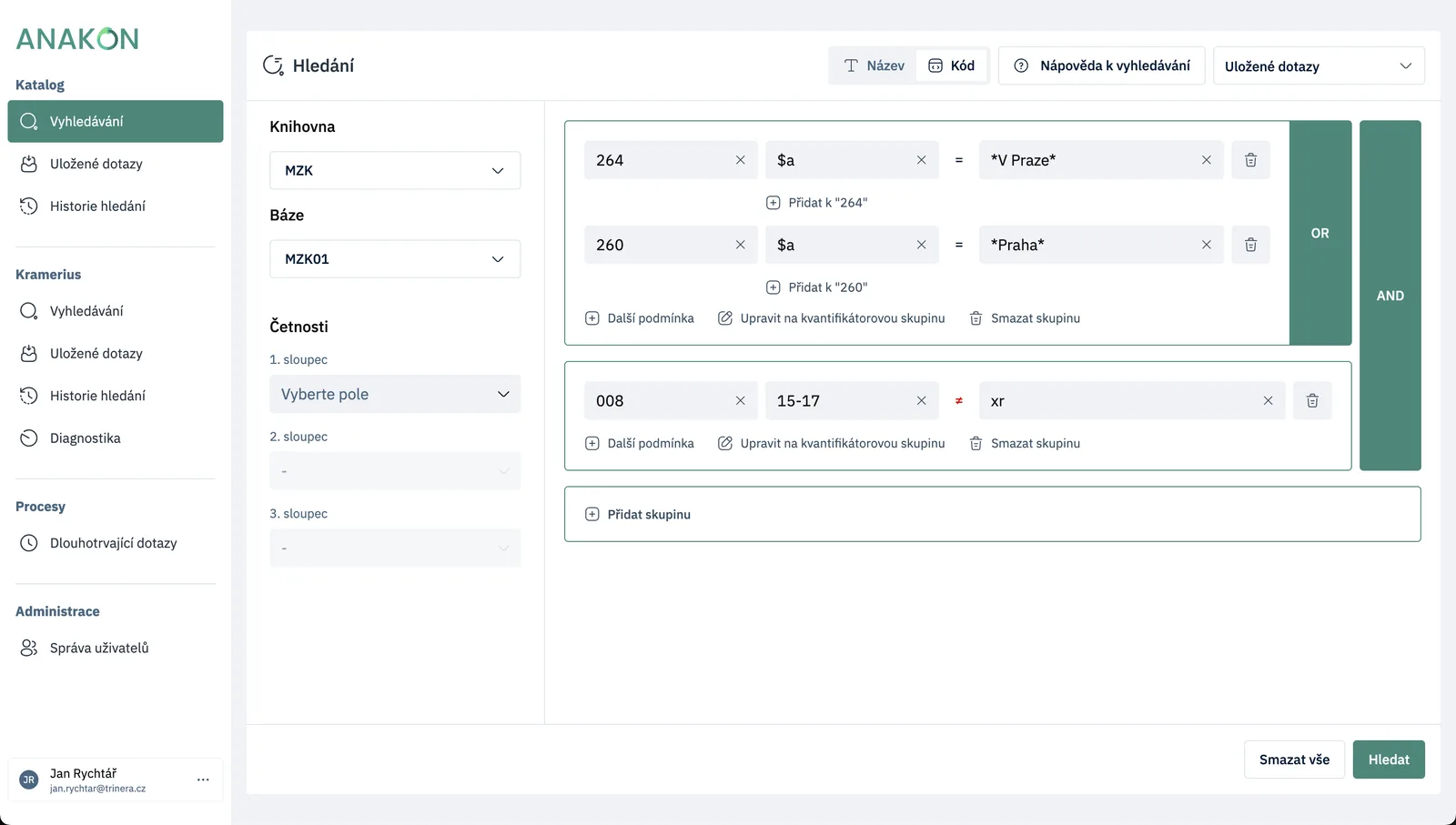The height and width of the screenshot is (825, 1456).
Task: Open Kramerius Historie hledání in sidebar
Action: [116, 396]
